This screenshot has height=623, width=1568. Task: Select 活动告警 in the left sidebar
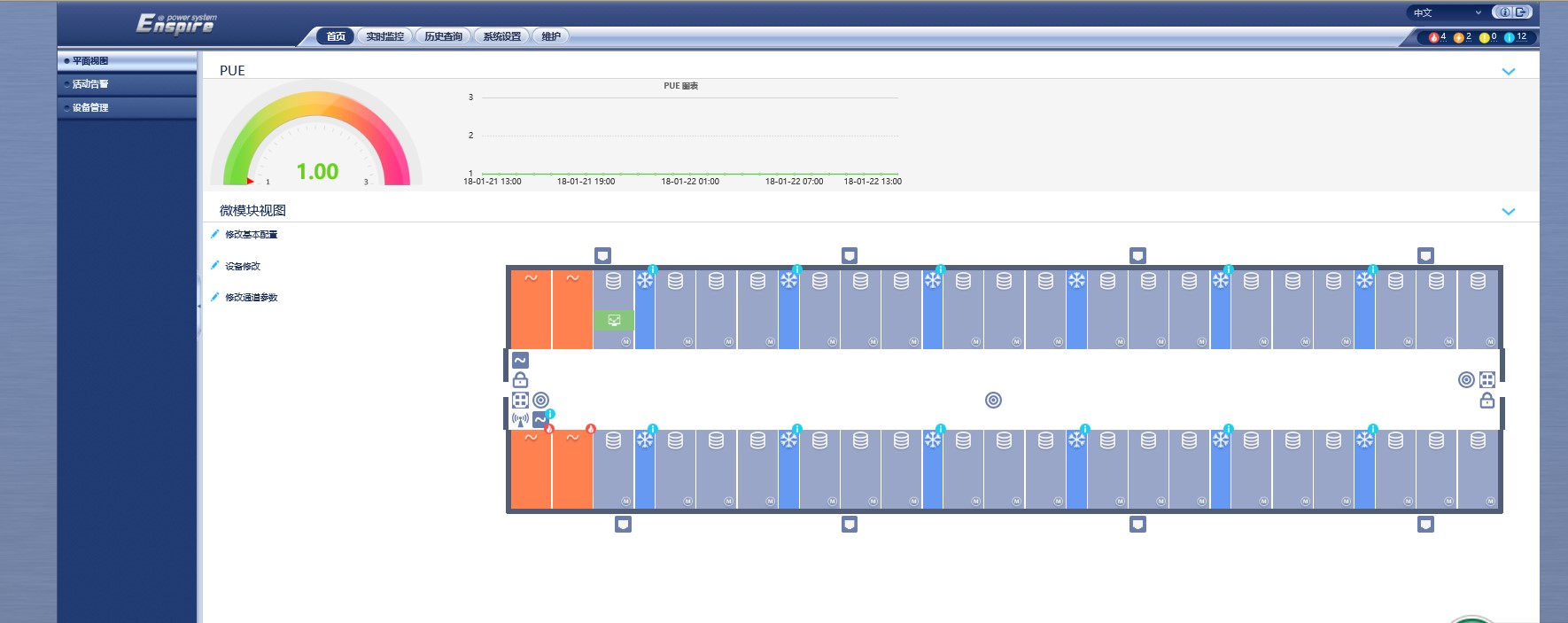click(90, 84)
